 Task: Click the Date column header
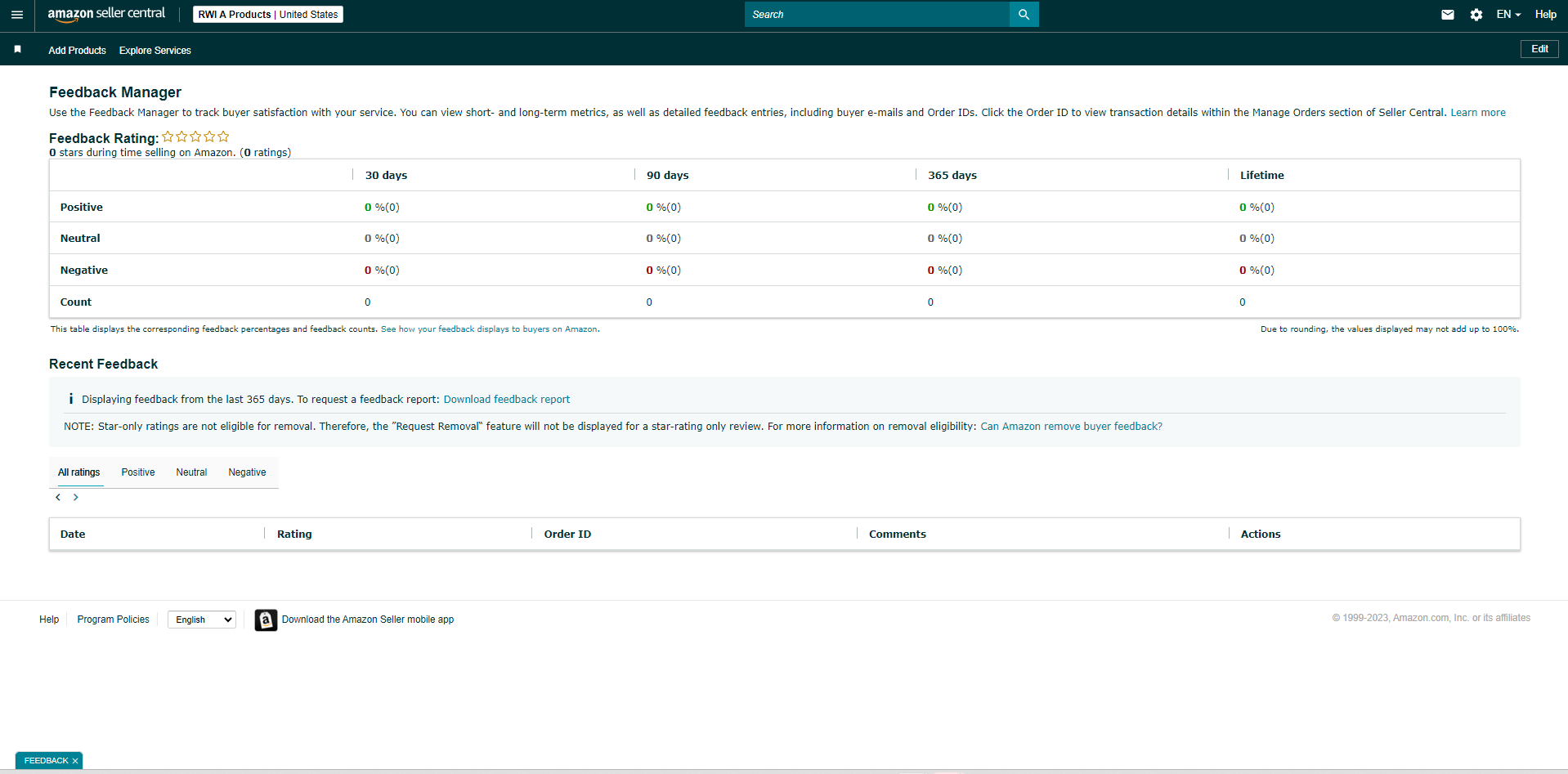point(73,535)
